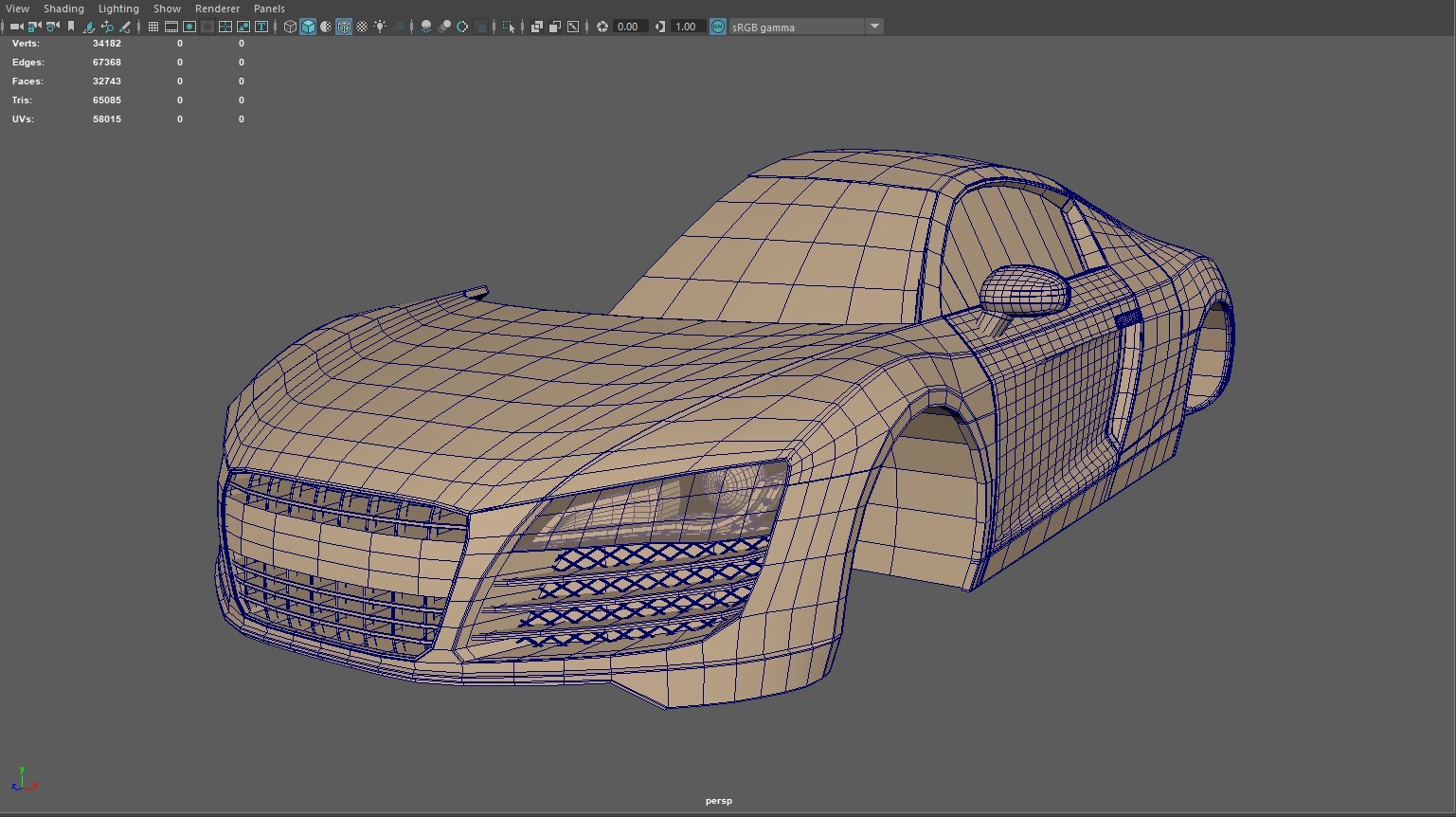This screenshot has height=817, width=1456.
Task: Toggle the grid display icon
Action: tap(153, 27)
